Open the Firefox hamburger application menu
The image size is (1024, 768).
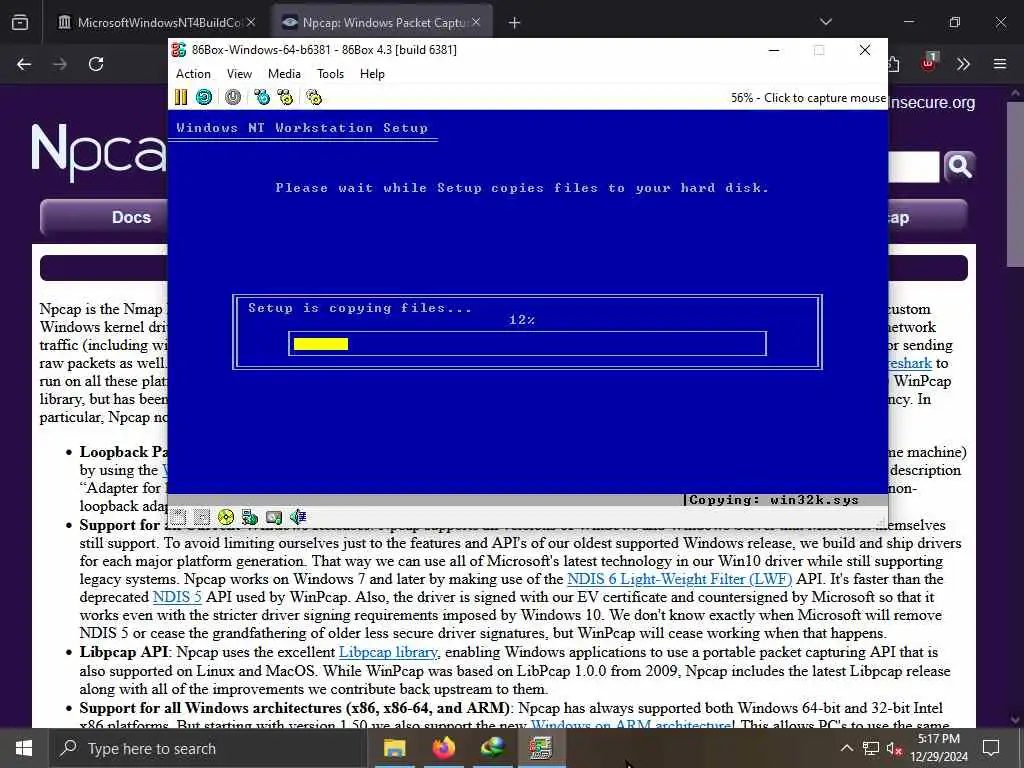[1000, 64]
